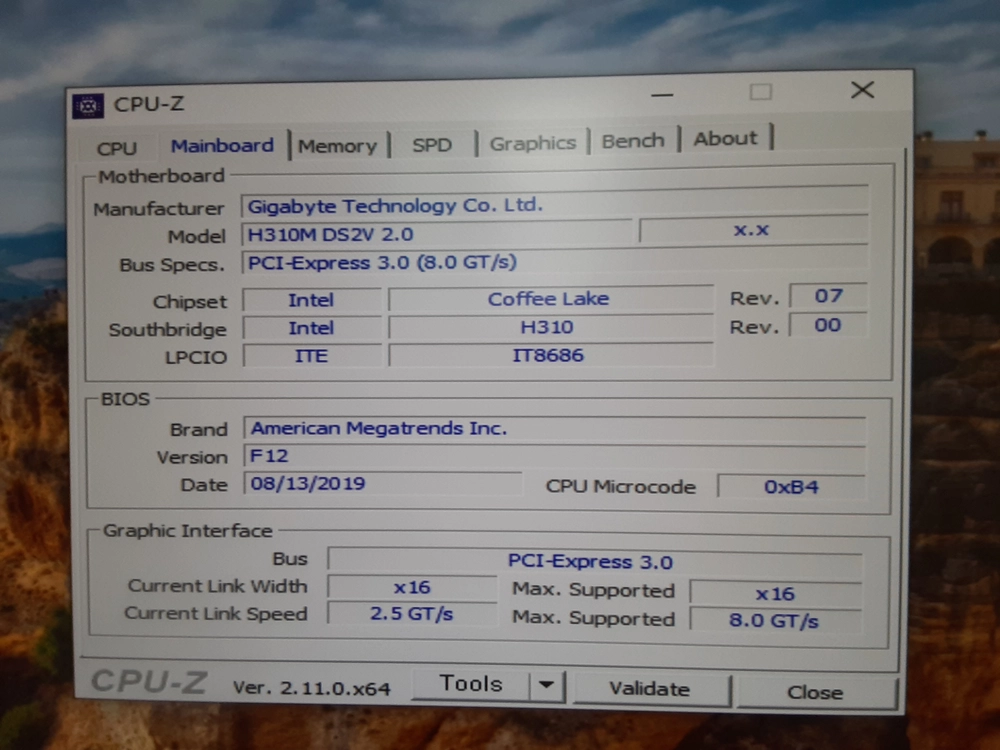Switch to the CPU tab
1000x750 pixels.
(117, 148)
